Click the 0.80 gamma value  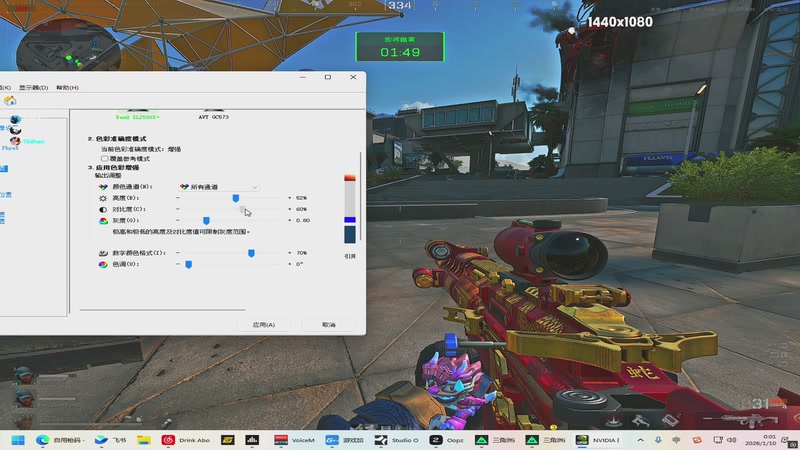[x=303, y=220]
